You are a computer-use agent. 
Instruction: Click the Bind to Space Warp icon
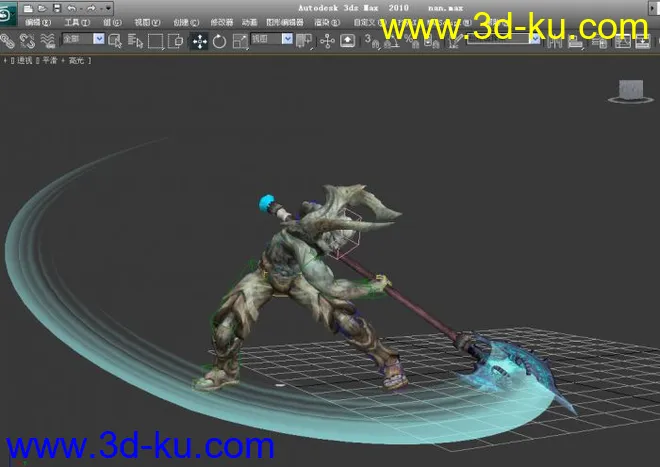pos(48,41)
